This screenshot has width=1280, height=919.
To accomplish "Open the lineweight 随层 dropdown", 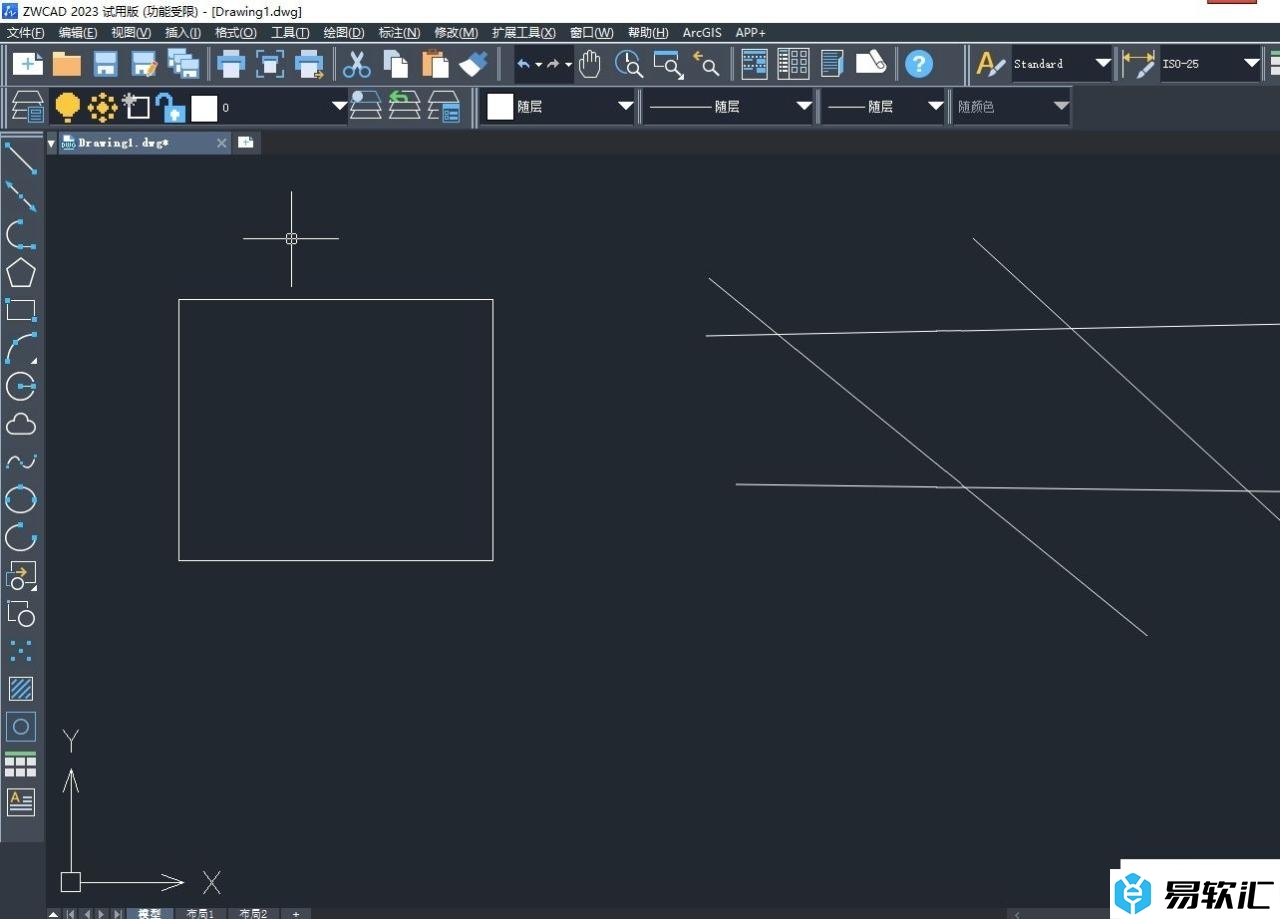I will point(883,106).
